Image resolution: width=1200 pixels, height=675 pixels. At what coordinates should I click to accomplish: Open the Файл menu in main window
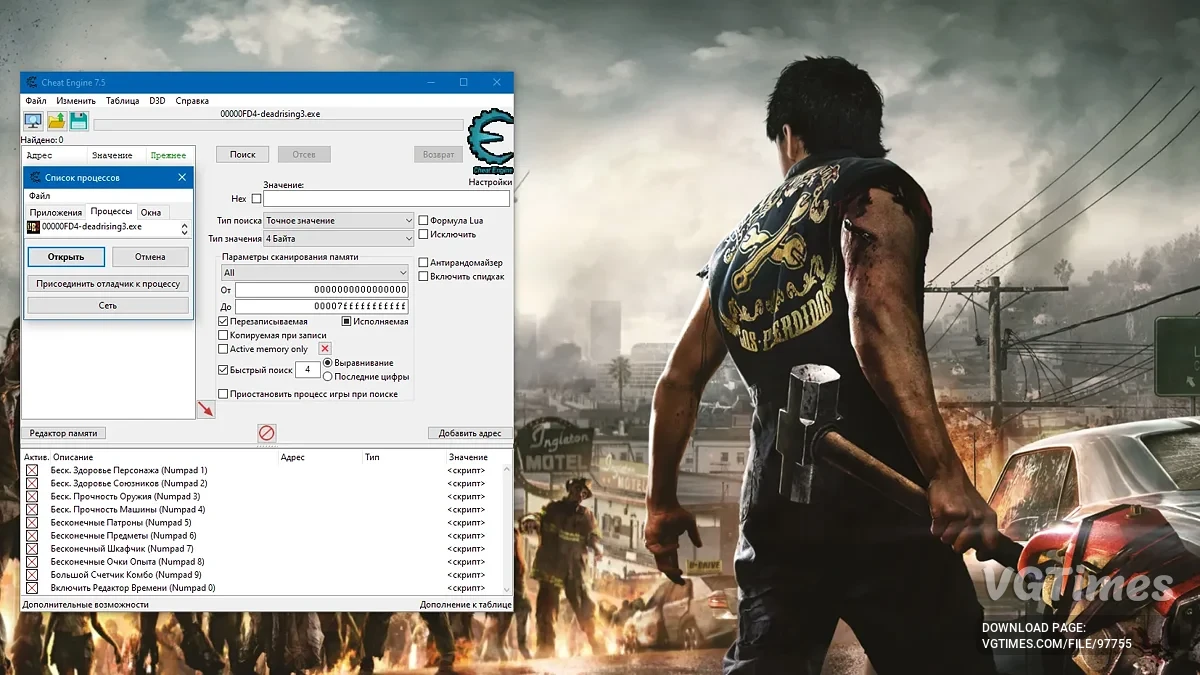36,101
